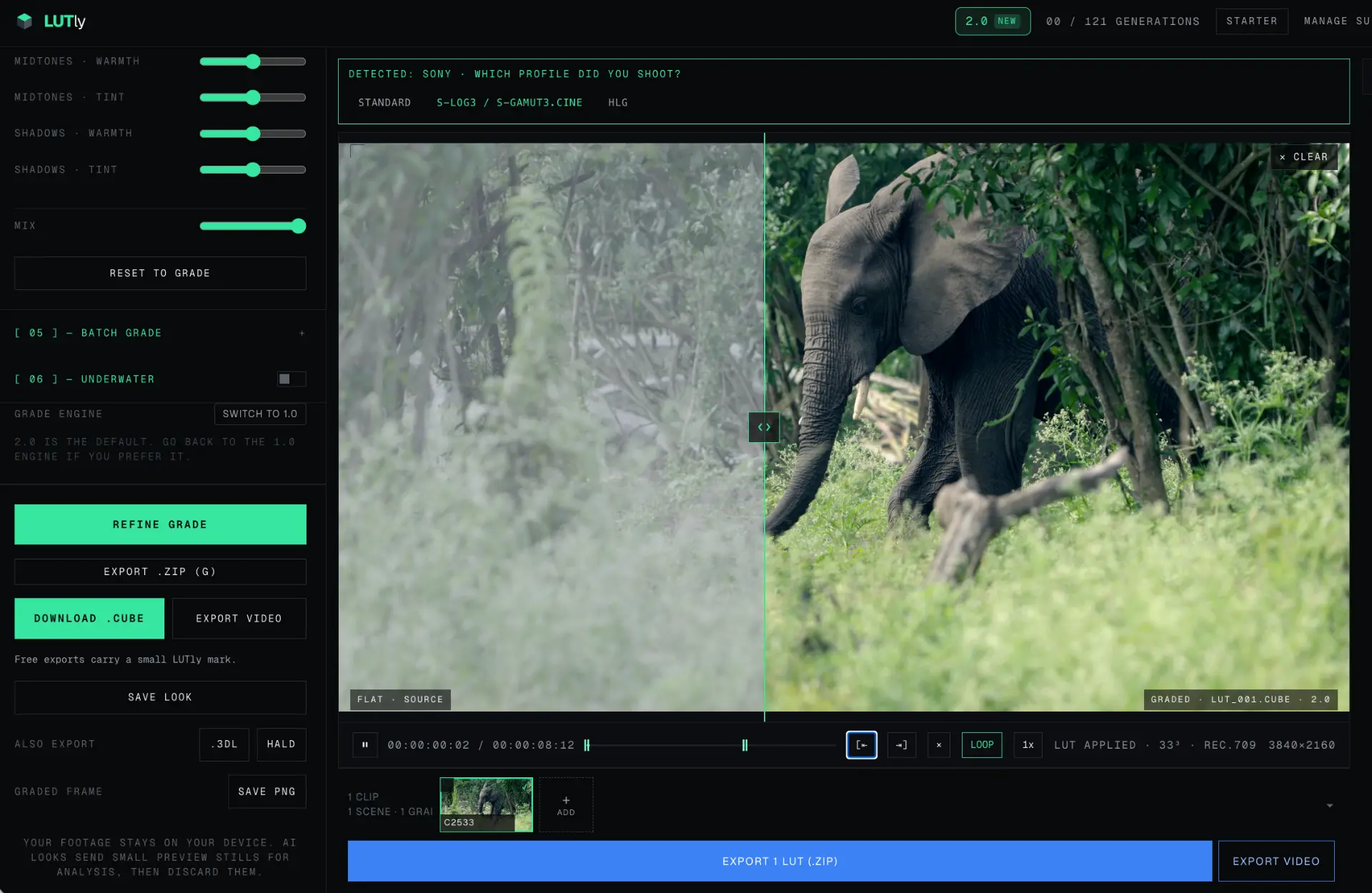This screenshot has height=893, width=1372.
Task: Toggle the Underwater mode switch
Action: (x=292, y=379)
